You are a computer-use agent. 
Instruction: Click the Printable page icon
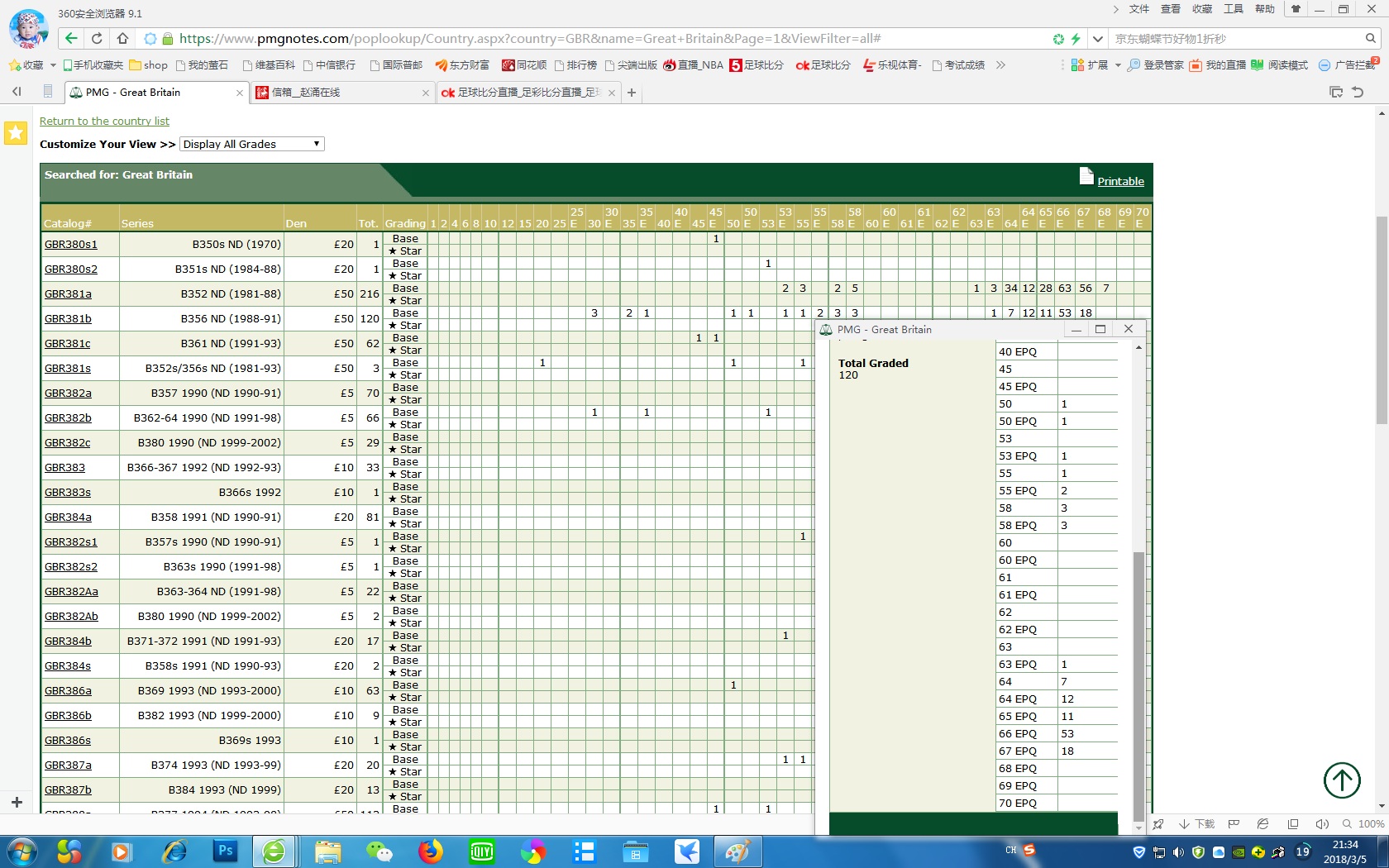1086,176
